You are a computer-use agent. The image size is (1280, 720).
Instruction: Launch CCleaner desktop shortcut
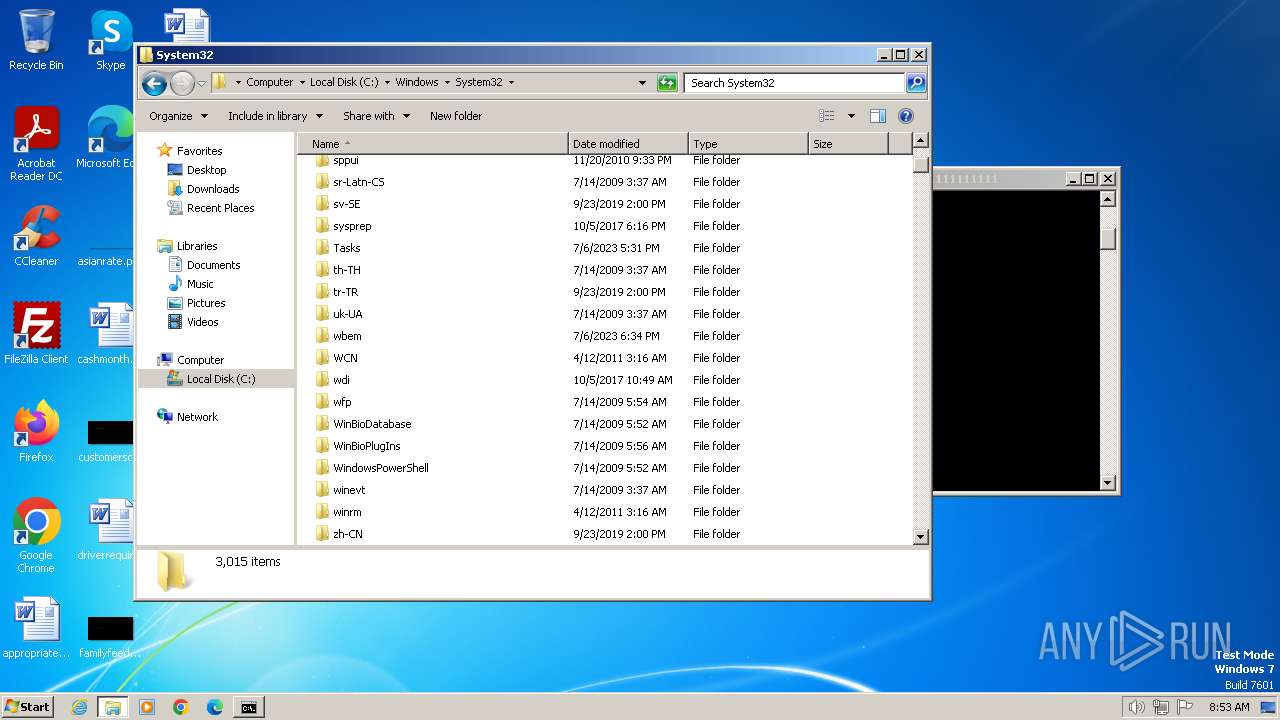[x=36, y=236]
